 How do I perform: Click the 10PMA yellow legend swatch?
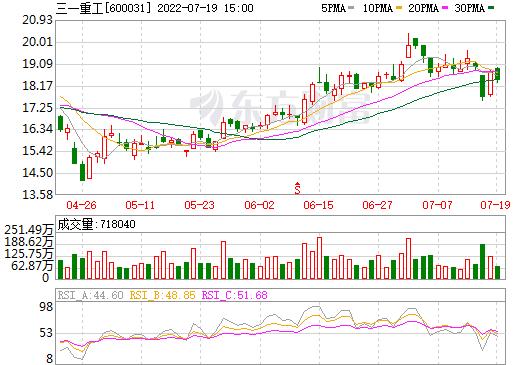click(x=399, y=8)
